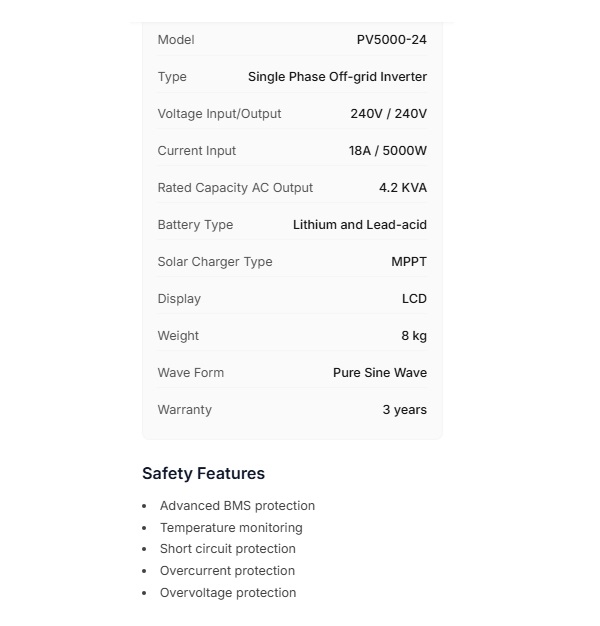Click the 240V / 240V value

[x=388, y=114]
